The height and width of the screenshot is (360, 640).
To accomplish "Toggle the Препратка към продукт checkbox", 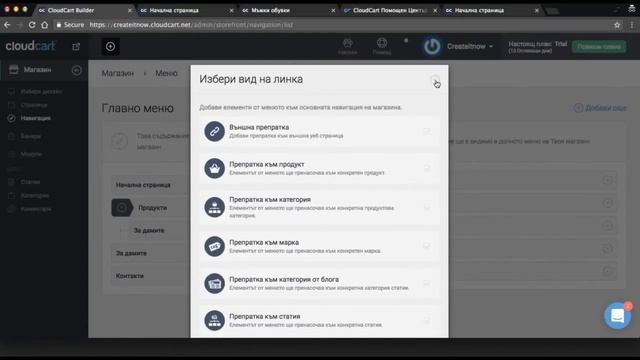I will click(x=427, y=168).
